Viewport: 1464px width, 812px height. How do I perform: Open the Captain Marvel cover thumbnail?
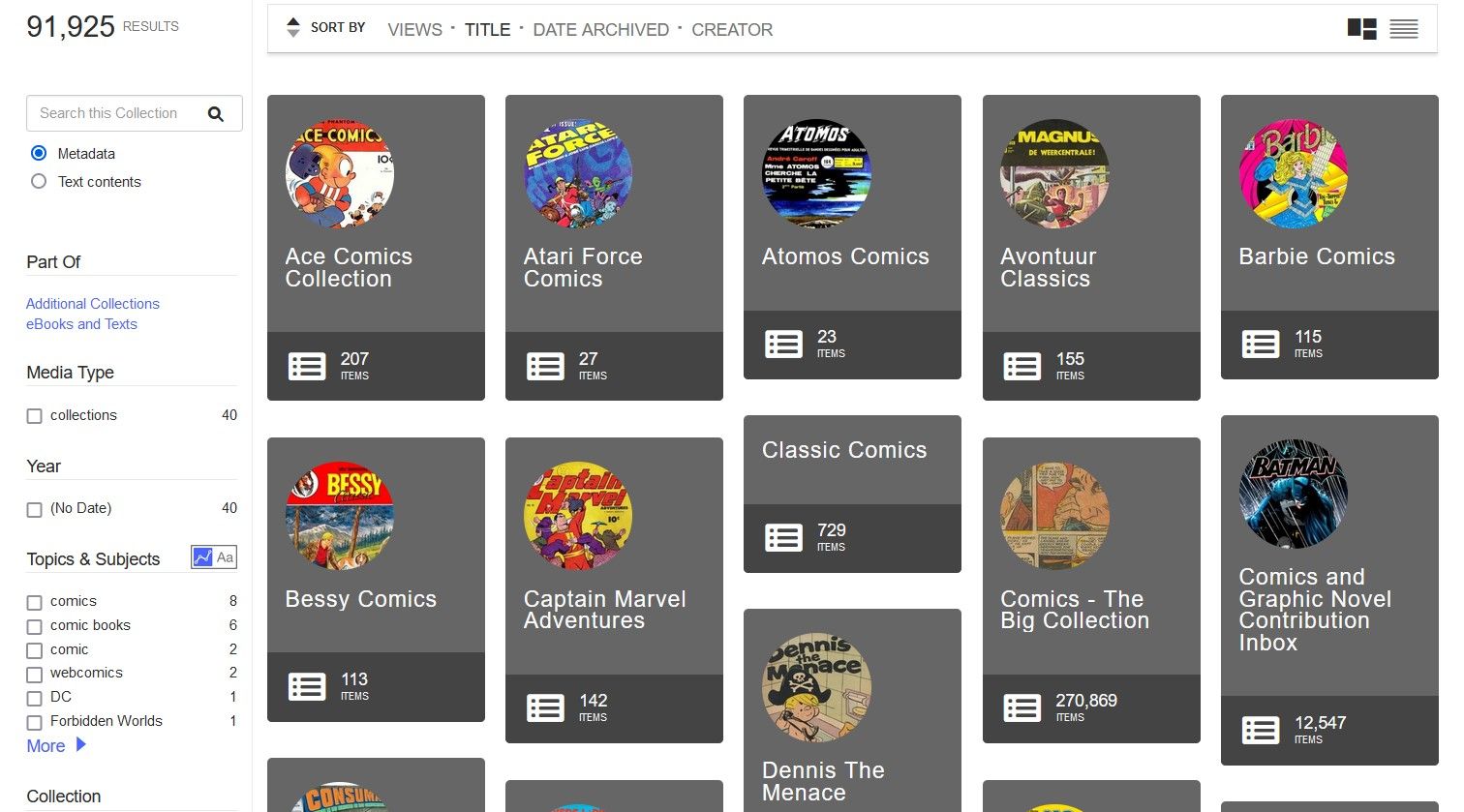tap(578, 516)
